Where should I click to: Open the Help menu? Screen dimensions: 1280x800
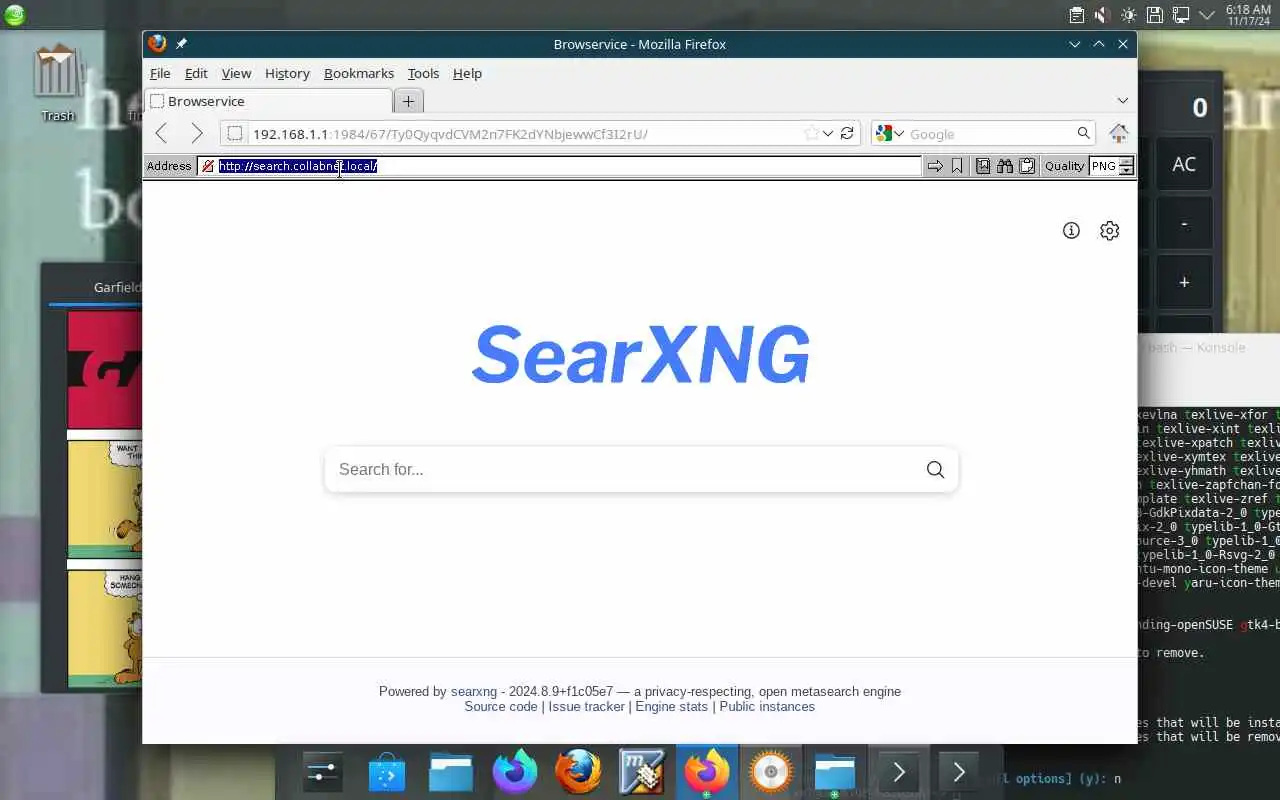(467, 73)
